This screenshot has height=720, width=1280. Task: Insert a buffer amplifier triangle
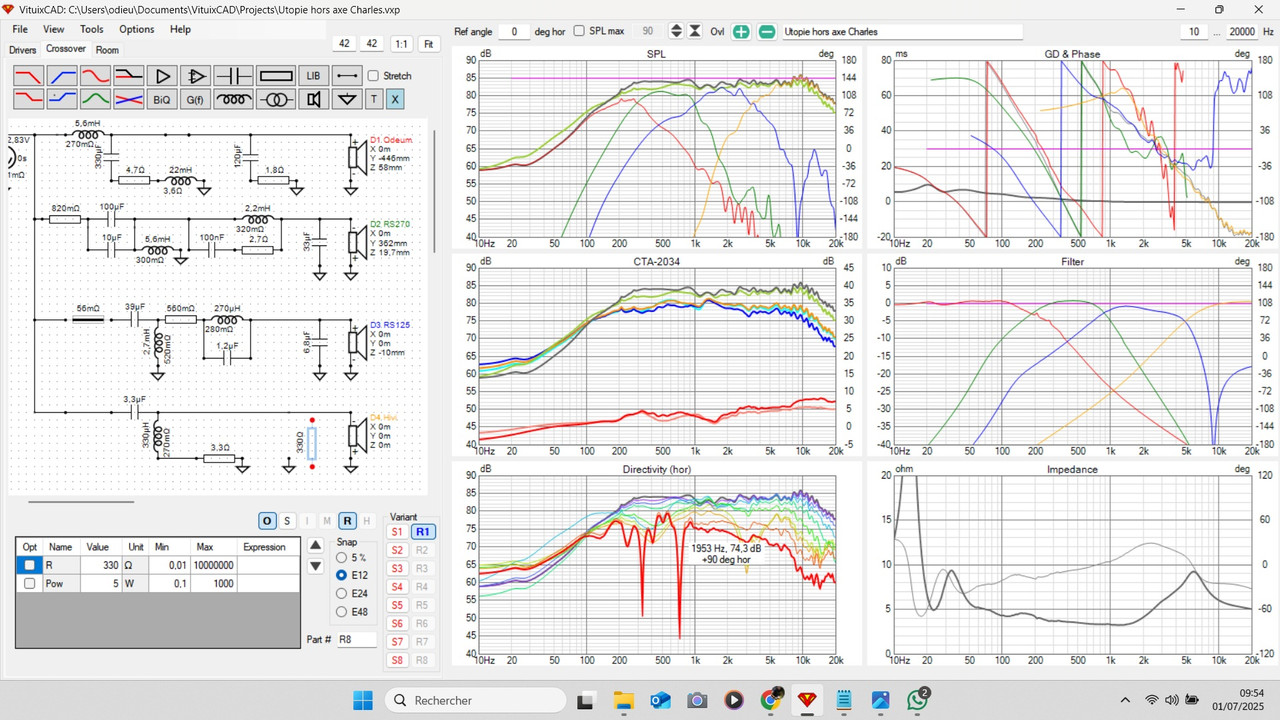[162, 75]
